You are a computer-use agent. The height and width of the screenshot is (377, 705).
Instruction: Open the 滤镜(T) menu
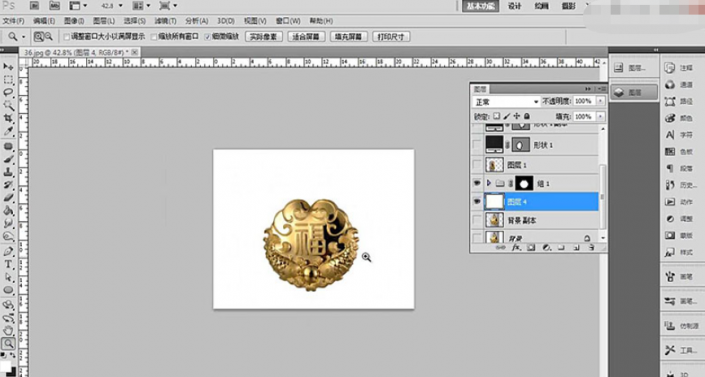165,21
